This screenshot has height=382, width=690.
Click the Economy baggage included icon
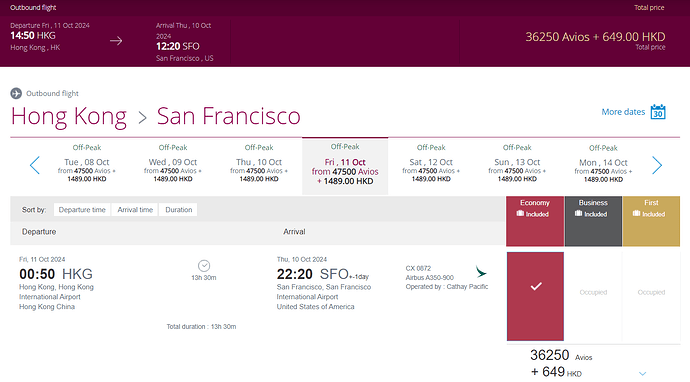click(x=520, y=213)
